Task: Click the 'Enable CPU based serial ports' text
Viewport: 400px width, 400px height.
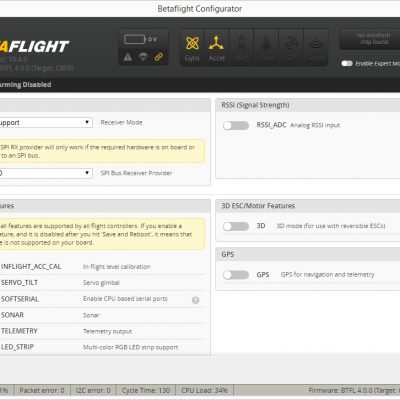Action: tap(125, 299)
